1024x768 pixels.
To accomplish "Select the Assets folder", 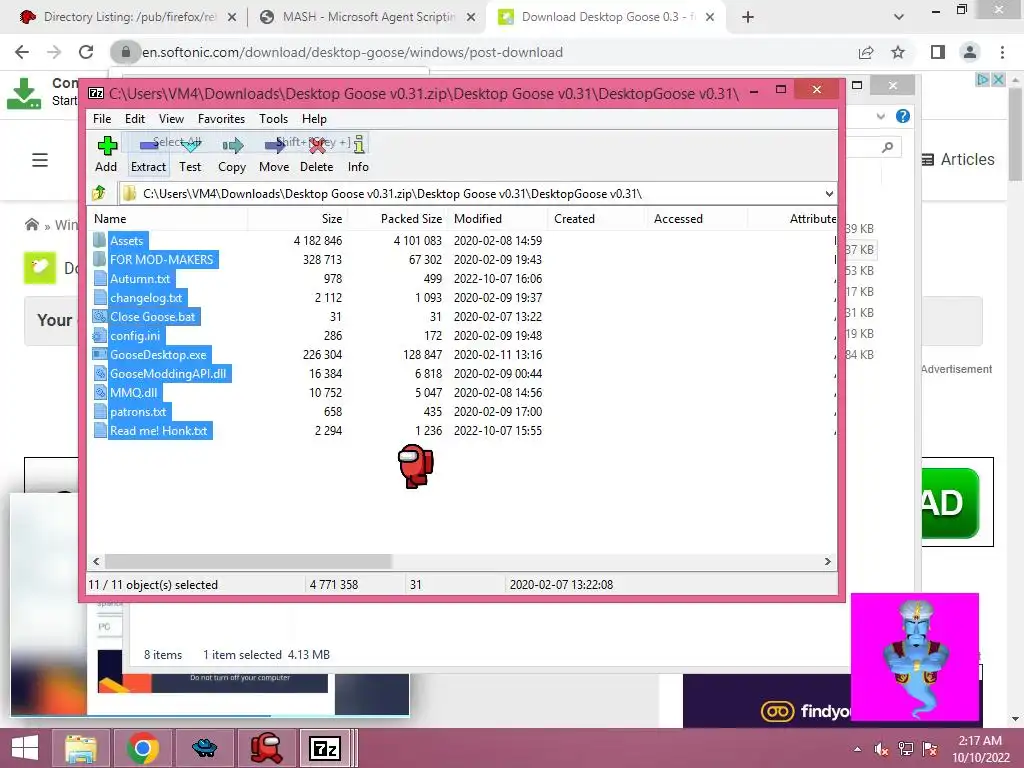I will (127, 240).
